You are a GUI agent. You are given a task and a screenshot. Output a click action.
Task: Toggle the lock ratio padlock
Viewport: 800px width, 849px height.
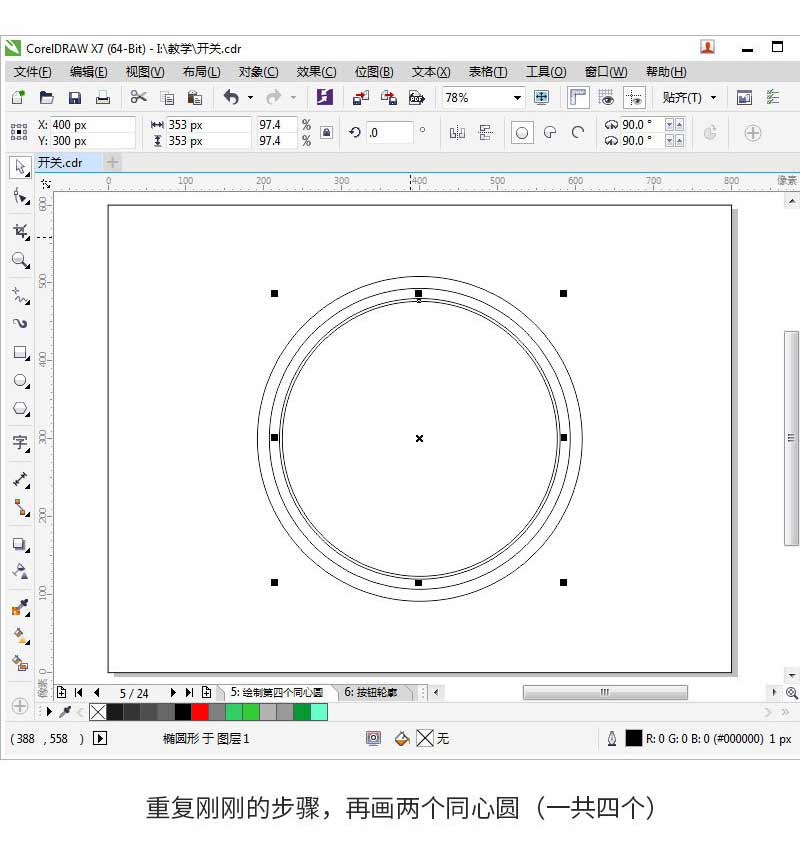click(326, 132)
